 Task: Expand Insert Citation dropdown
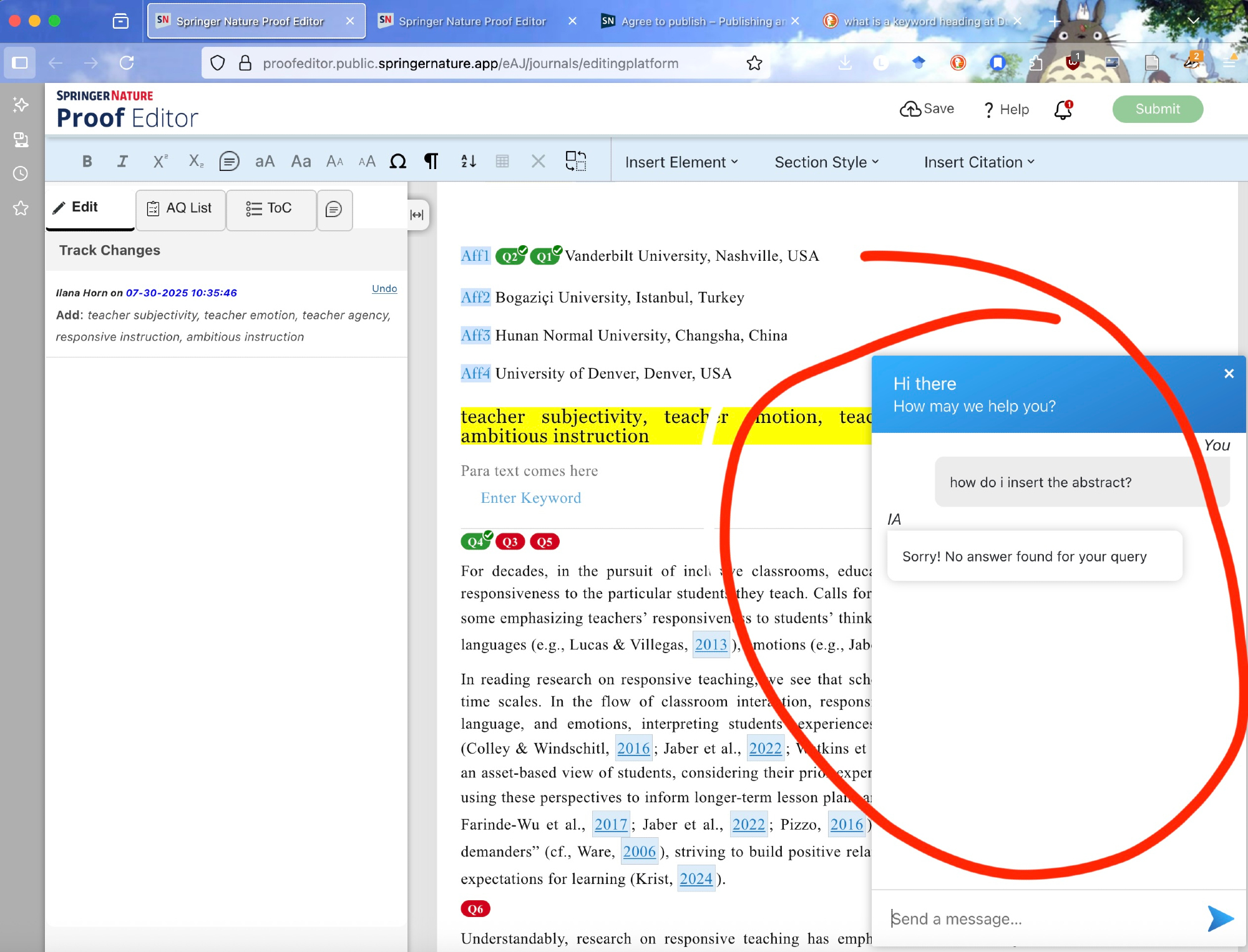(978, 162)
